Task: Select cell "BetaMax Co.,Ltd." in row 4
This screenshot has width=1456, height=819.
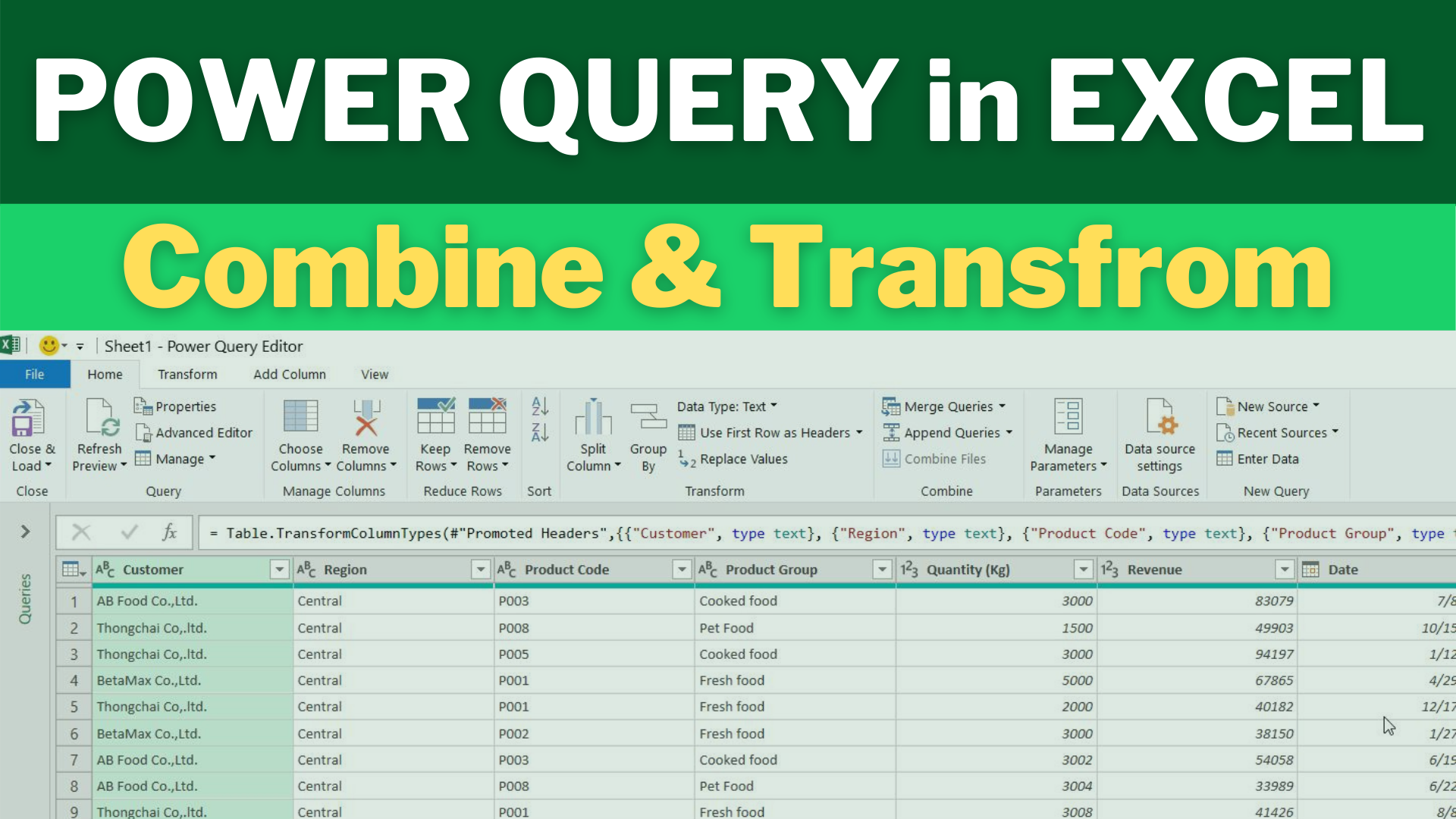Action: (193, 680)
